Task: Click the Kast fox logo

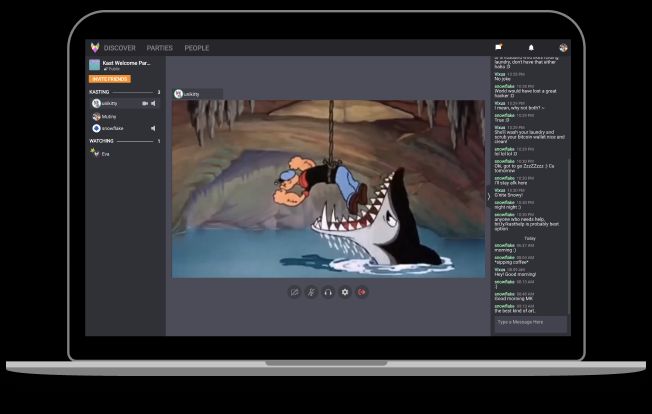Action: click(95, 47)
